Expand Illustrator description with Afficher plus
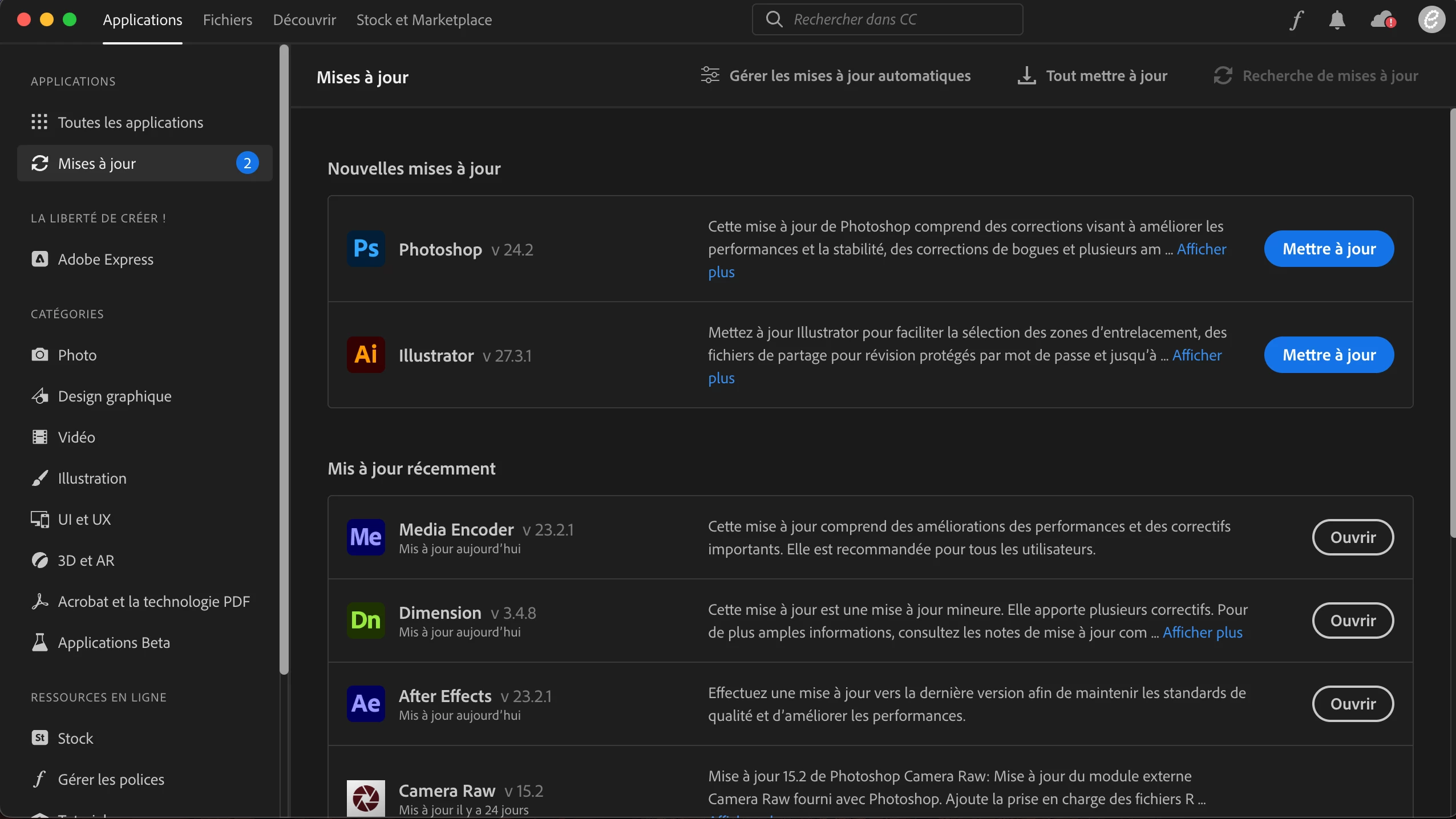The image size is (1456, 819). point(1196,355)
